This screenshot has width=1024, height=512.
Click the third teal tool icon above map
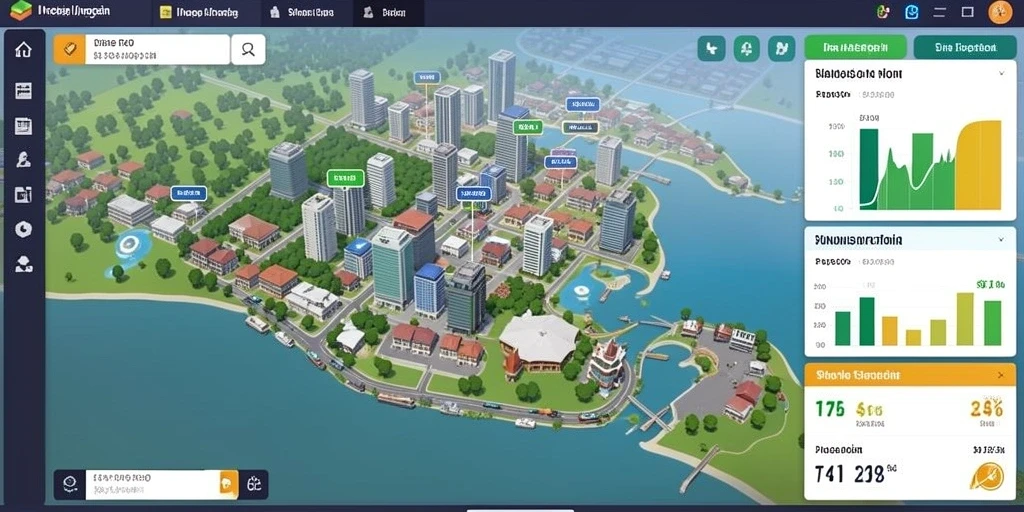point(782,48)
